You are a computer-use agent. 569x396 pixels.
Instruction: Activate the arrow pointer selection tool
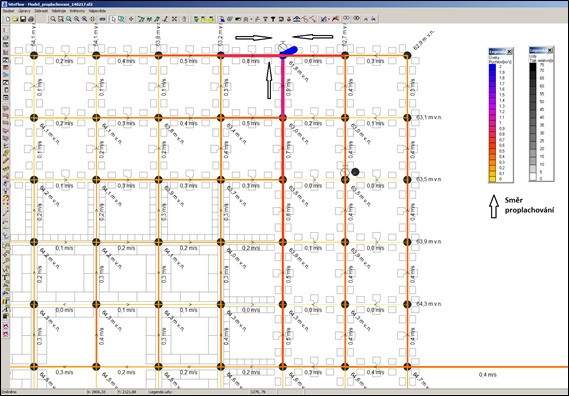[114, 19]
